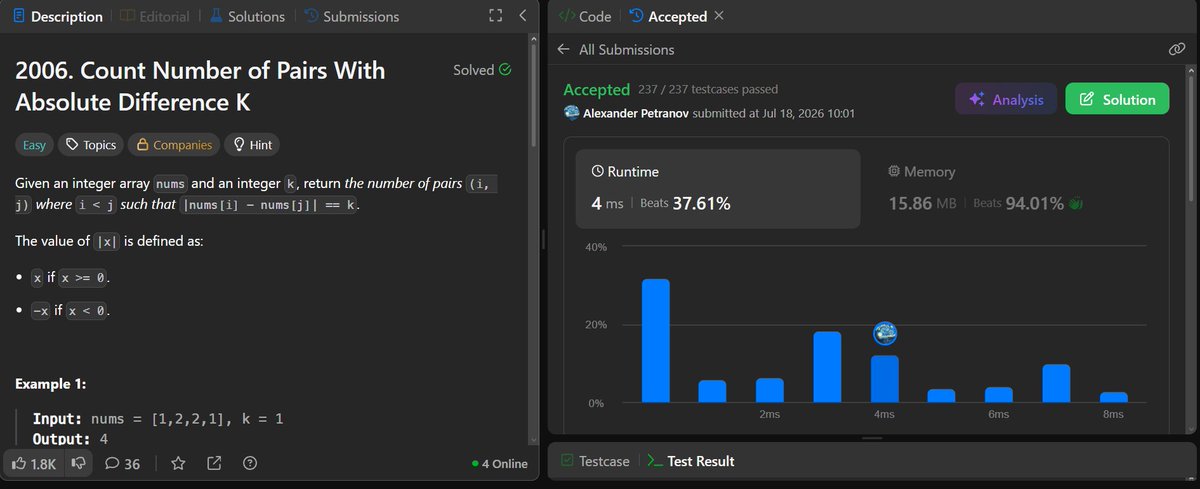Screen dimensions: 1200x489
Task: Reveal the Hint
Action: pyautogui.click(x=253, y=145)
